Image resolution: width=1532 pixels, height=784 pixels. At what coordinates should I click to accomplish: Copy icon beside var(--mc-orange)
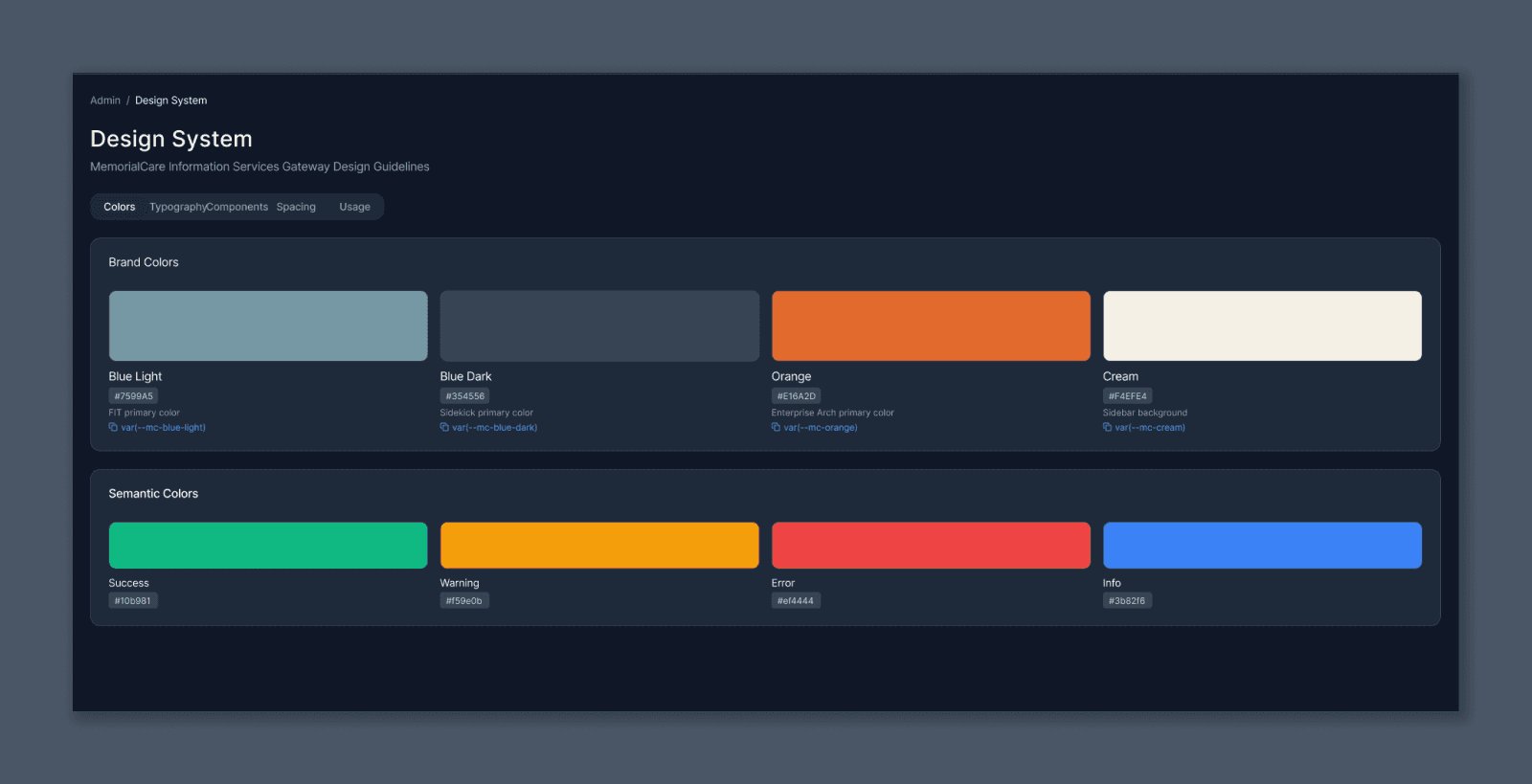776,427
